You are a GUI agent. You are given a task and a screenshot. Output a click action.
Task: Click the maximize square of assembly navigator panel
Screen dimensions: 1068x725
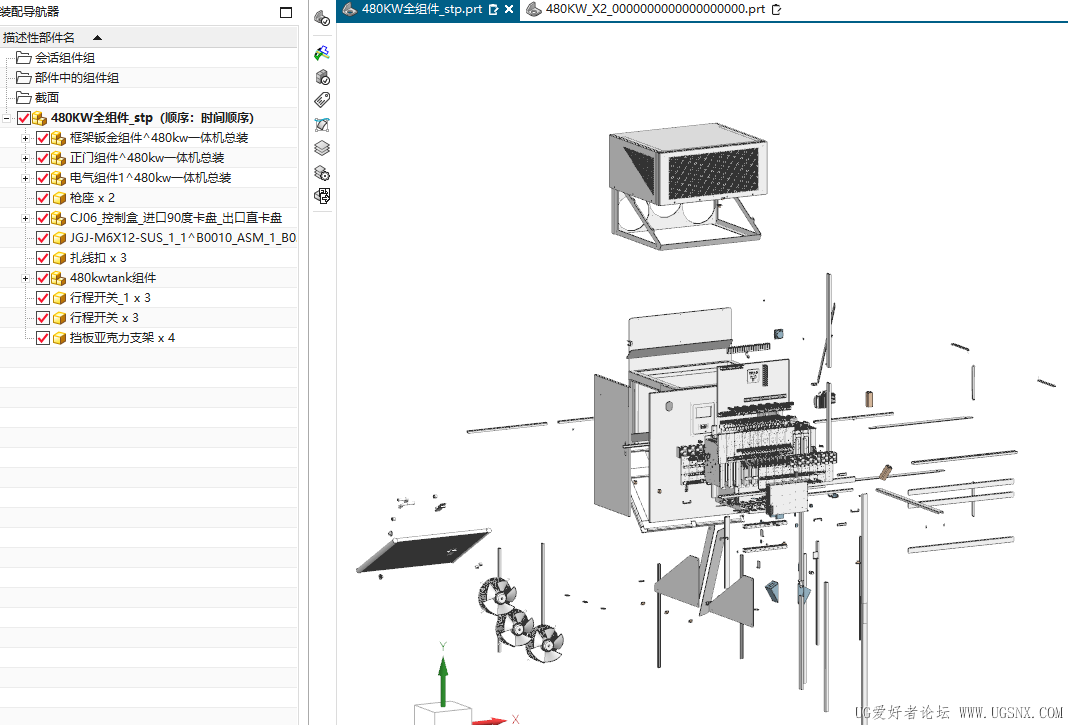tap(287, 13)
